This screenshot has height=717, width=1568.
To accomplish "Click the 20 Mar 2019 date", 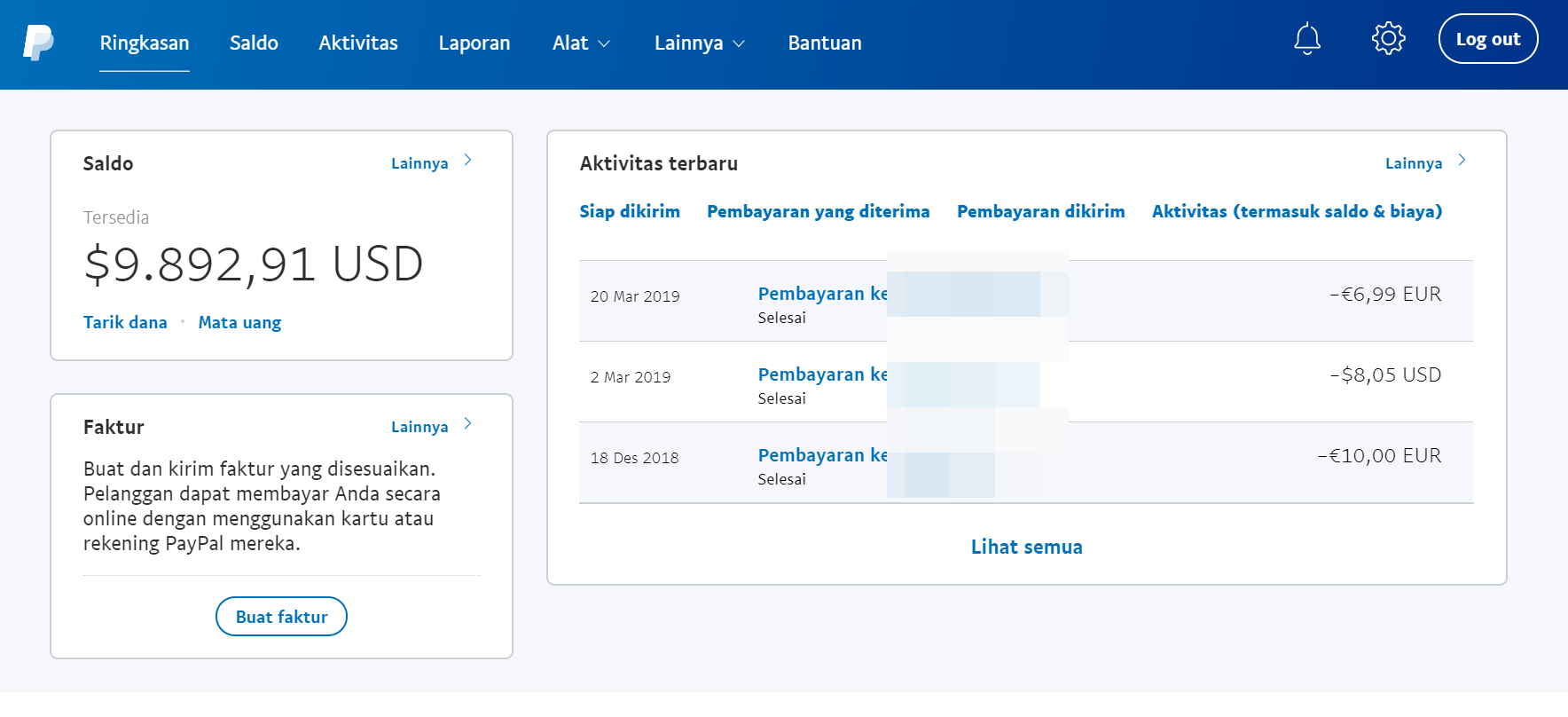I will coord(635,296).
